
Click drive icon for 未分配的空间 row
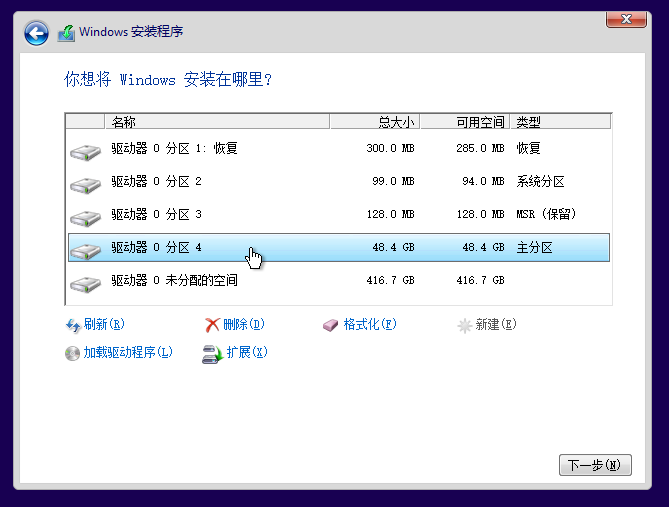(x=85, y=284)
